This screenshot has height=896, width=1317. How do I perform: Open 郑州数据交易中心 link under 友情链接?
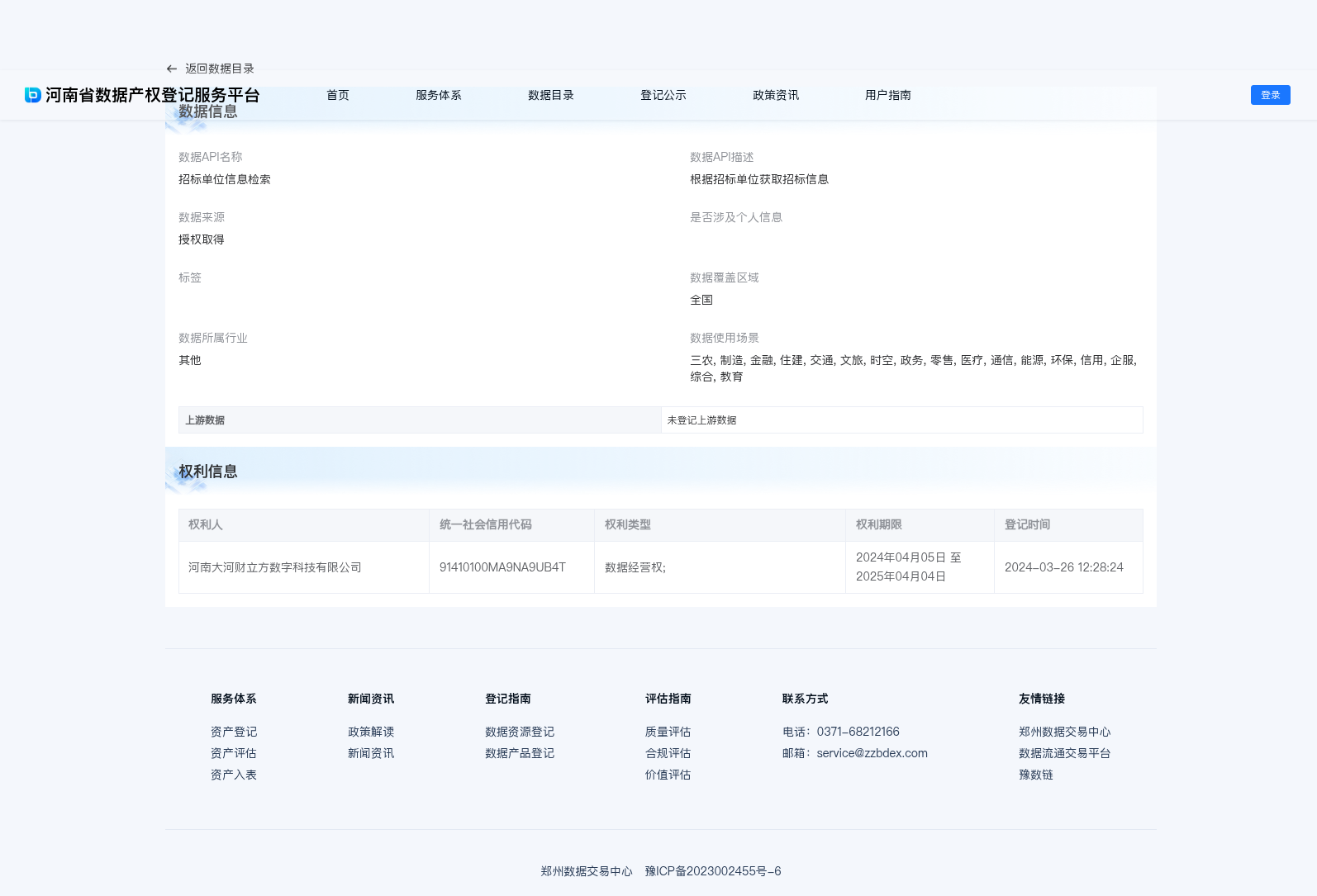1065,732
